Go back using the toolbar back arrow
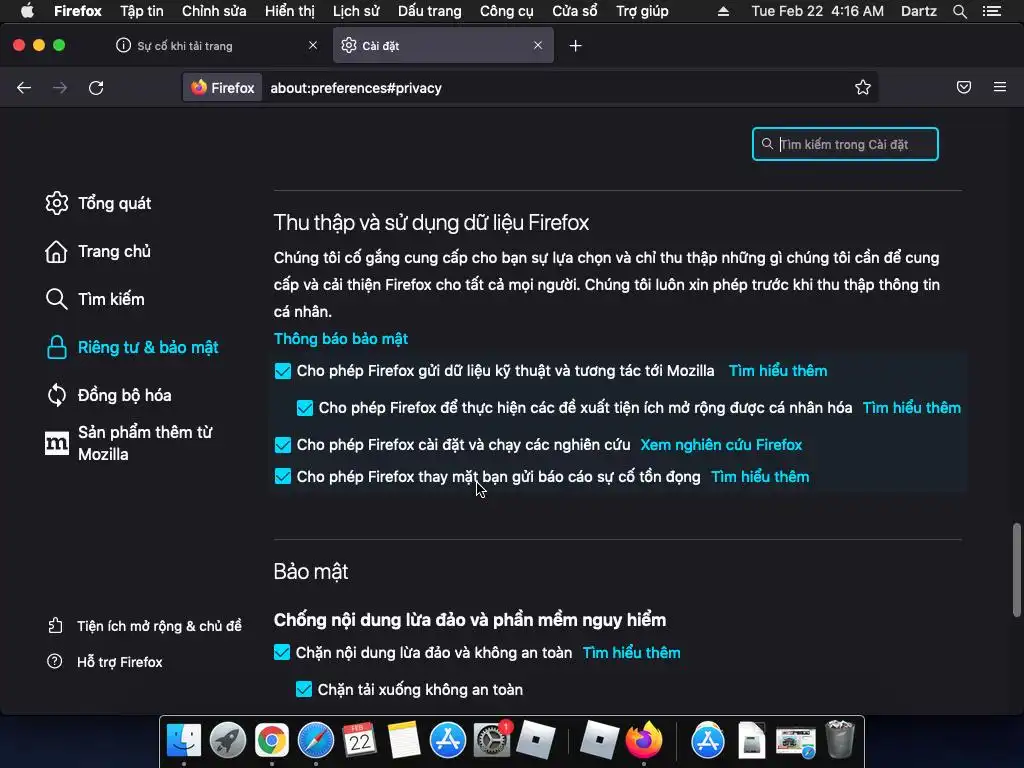The width and height of the screenshot is (1024, 768). point(24,88)
